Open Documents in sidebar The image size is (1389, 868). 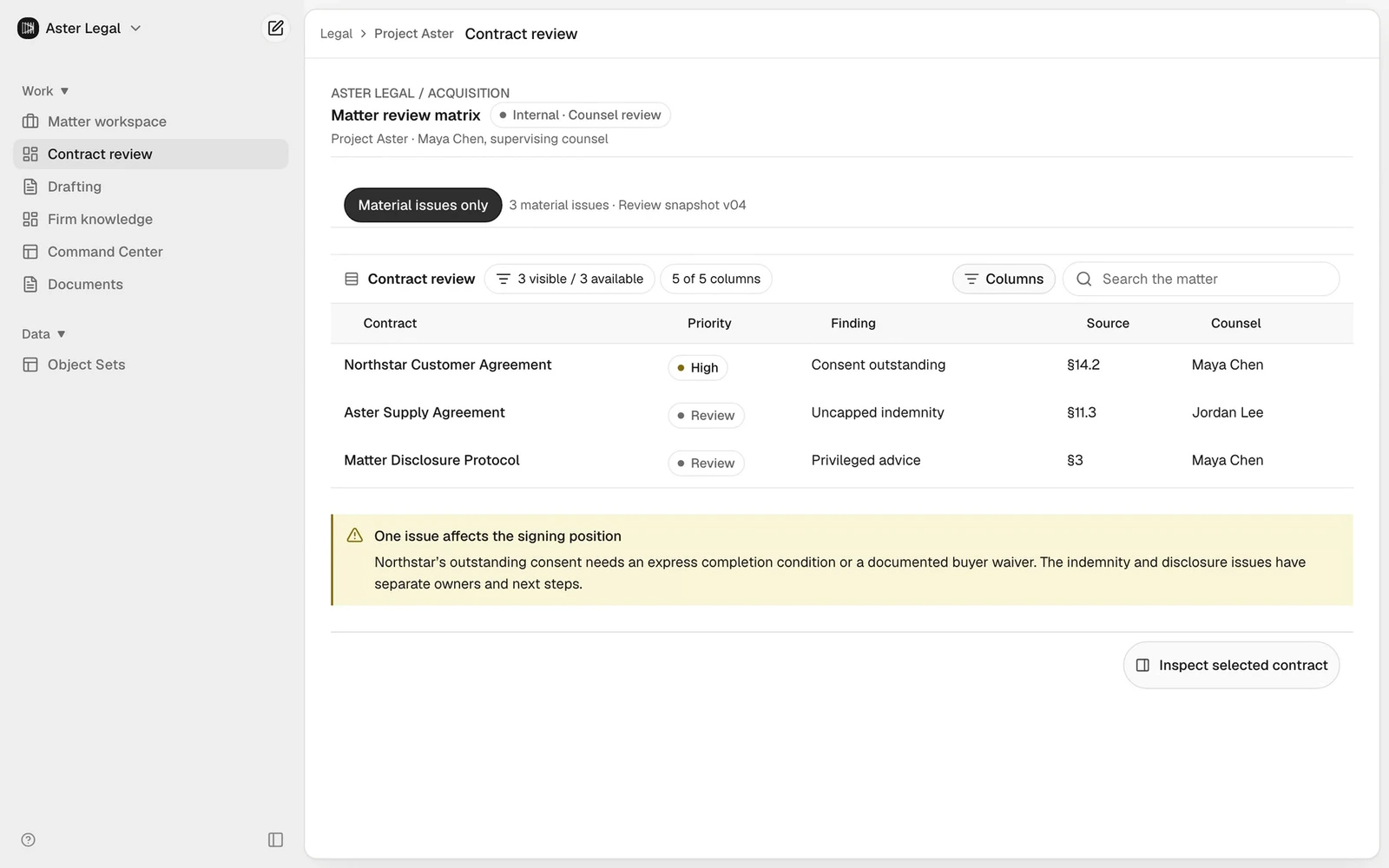pos(151,284)
